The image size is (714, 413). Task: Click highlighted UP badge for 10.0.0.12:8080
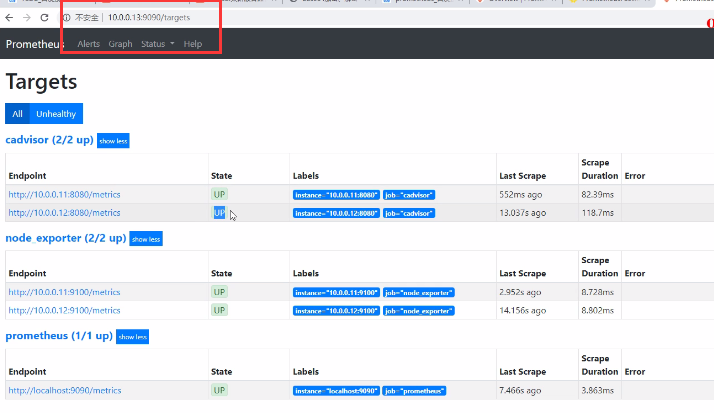coord(219,213)
